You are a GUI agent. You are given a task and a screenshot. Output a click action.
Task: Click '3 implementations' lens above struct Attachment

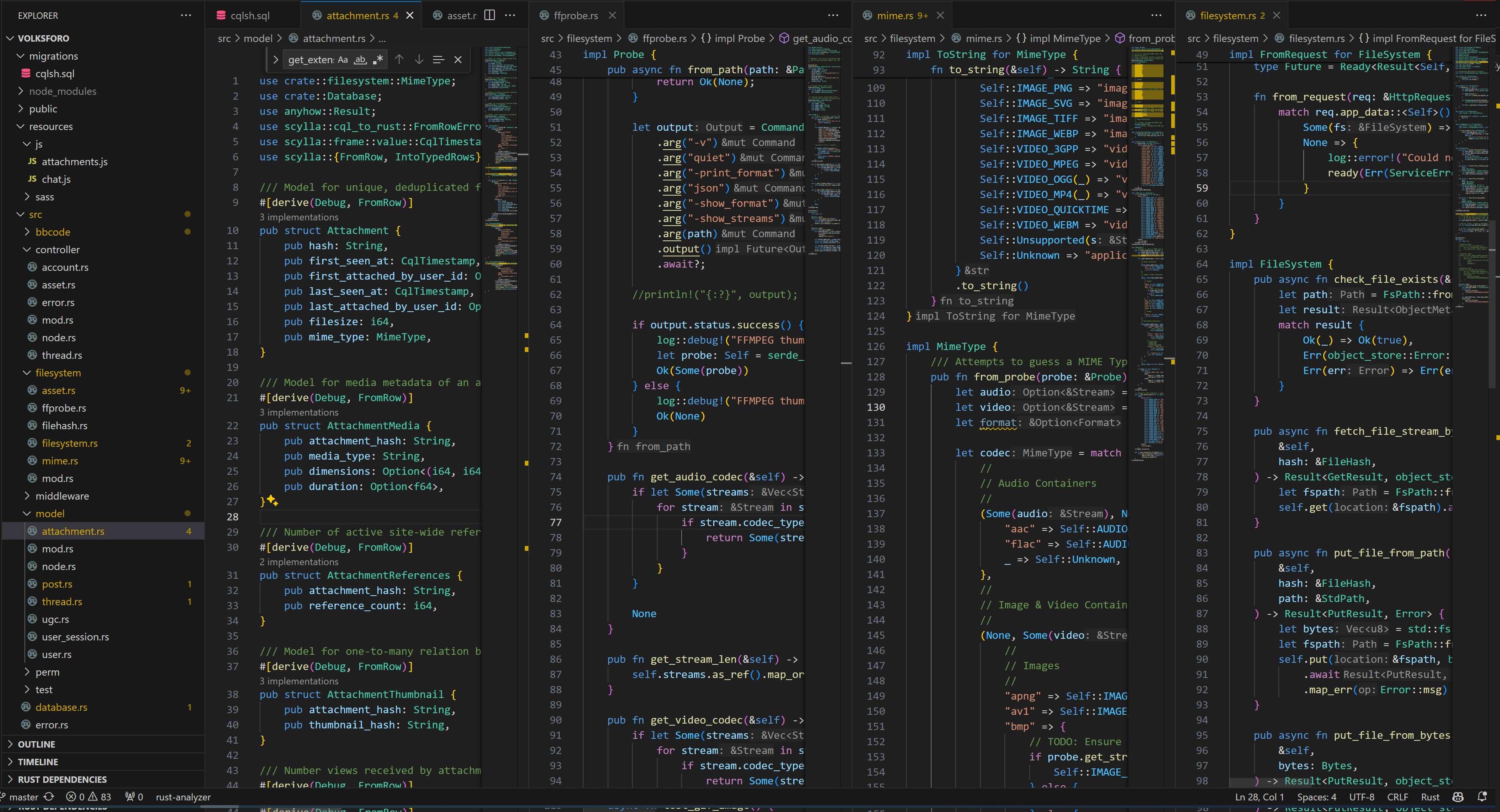[x=299, y=217]
